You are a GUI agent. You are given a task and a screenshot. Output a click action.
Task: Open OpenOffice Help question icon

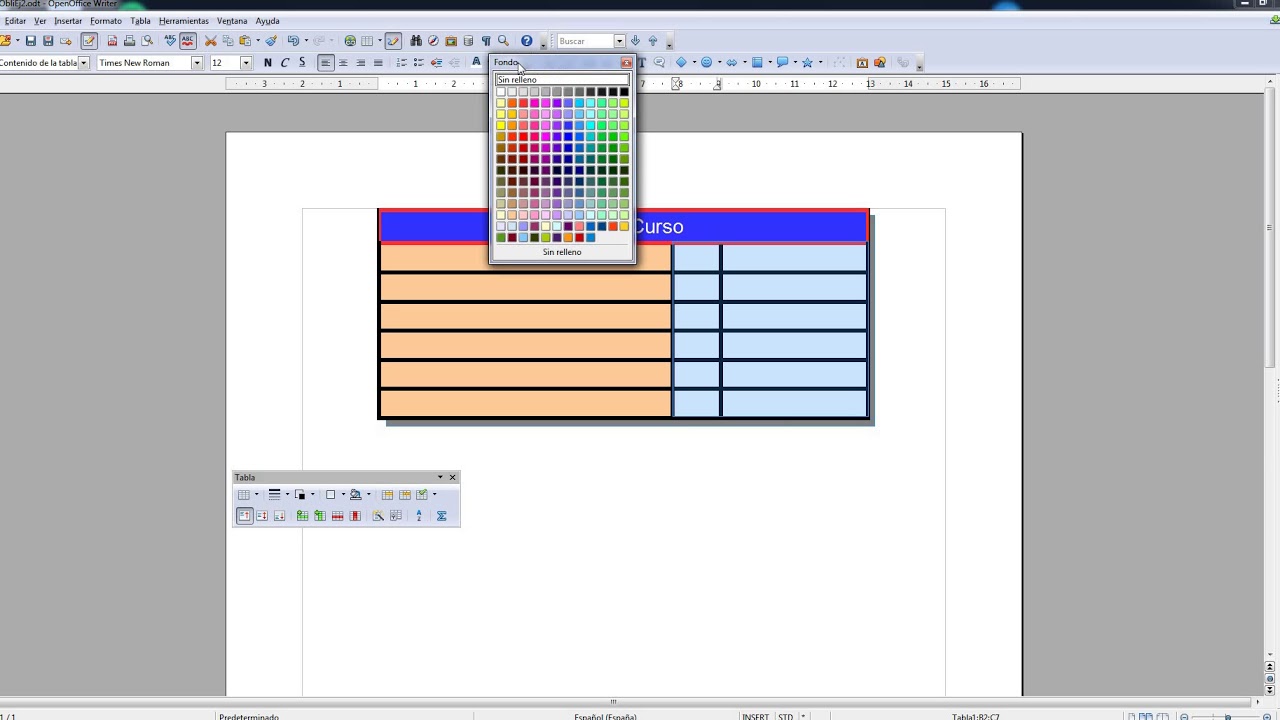526,41
